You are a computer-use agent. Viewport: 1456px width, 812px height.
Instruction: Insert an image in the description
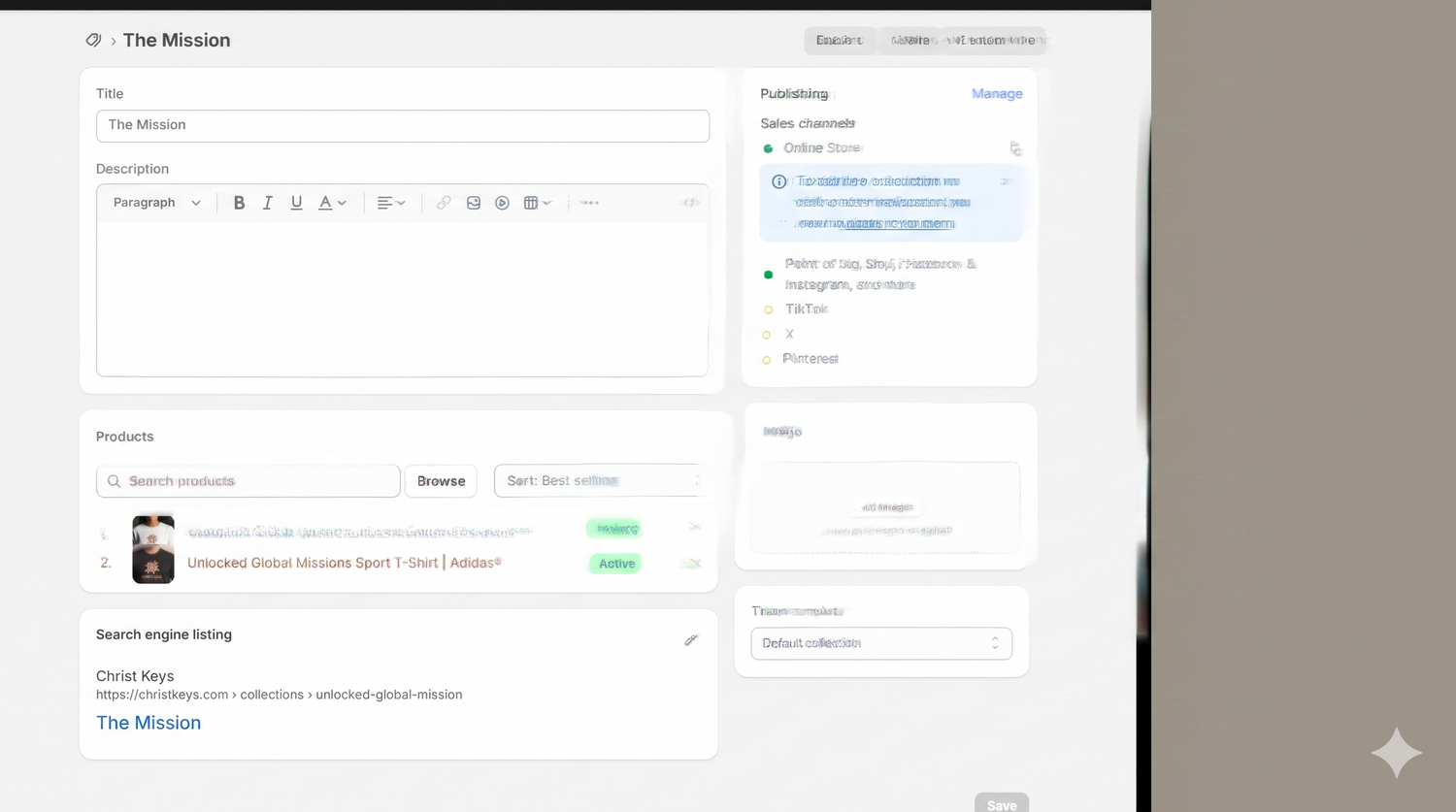tap(474, 203)
